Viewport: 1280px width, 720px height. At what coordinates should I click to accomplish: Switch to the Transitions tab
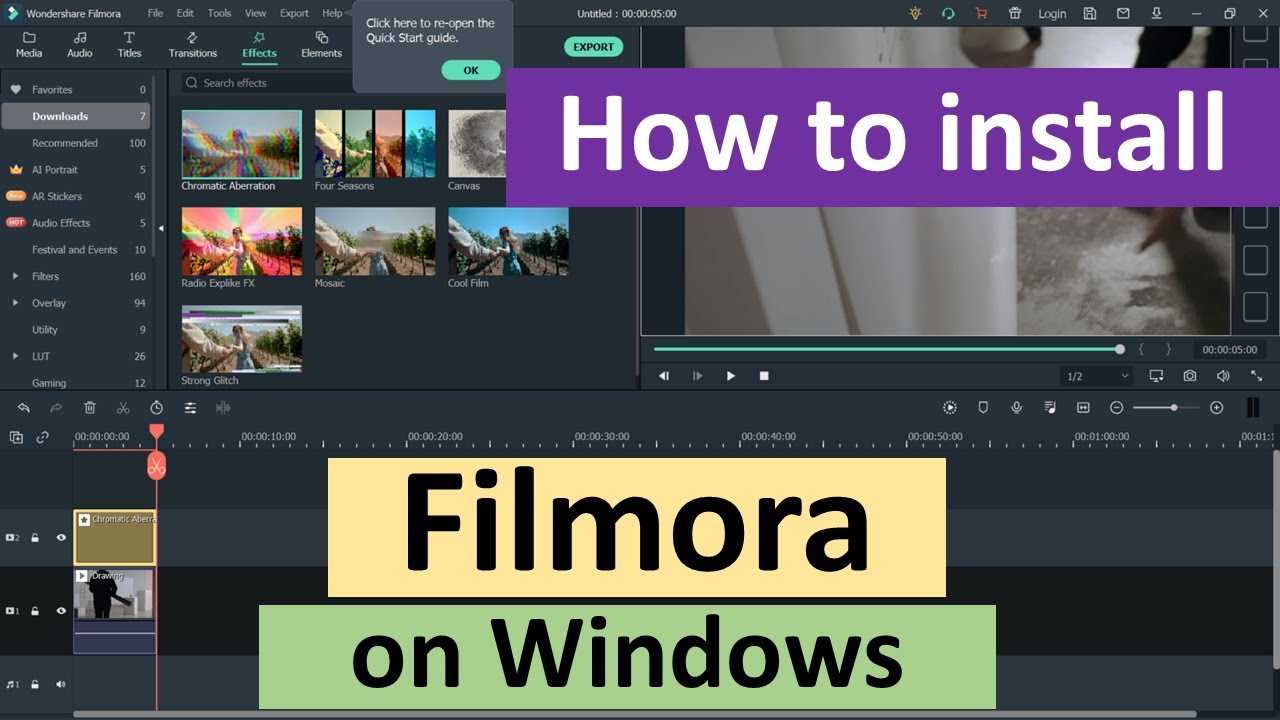pyautogui.click(x=193, y=45)
